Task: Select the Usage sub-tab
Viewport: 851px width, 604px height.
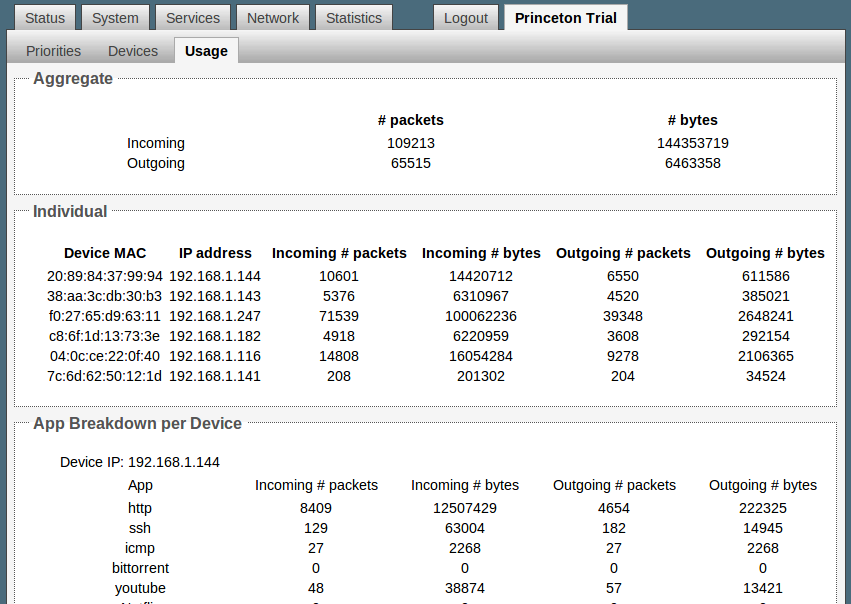Action: (206, 51)
